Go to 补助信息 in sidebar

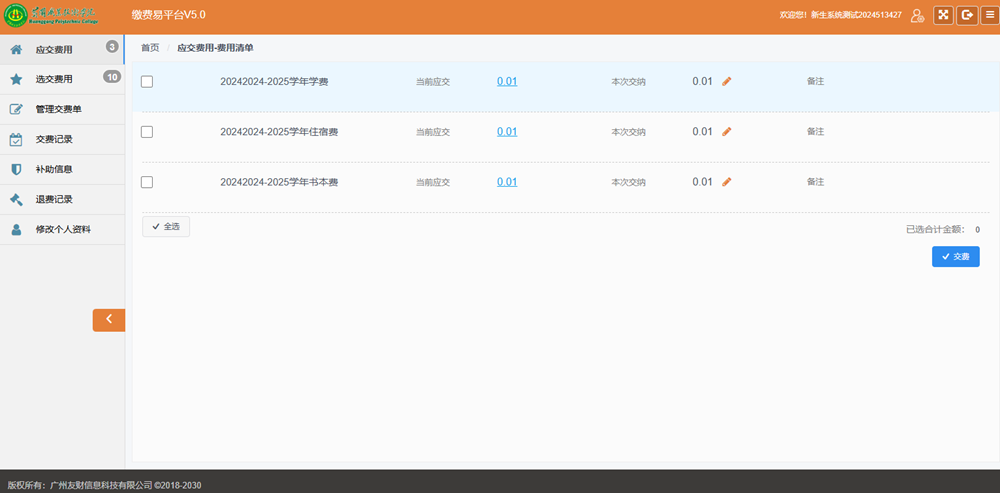(x=54, y=169)
